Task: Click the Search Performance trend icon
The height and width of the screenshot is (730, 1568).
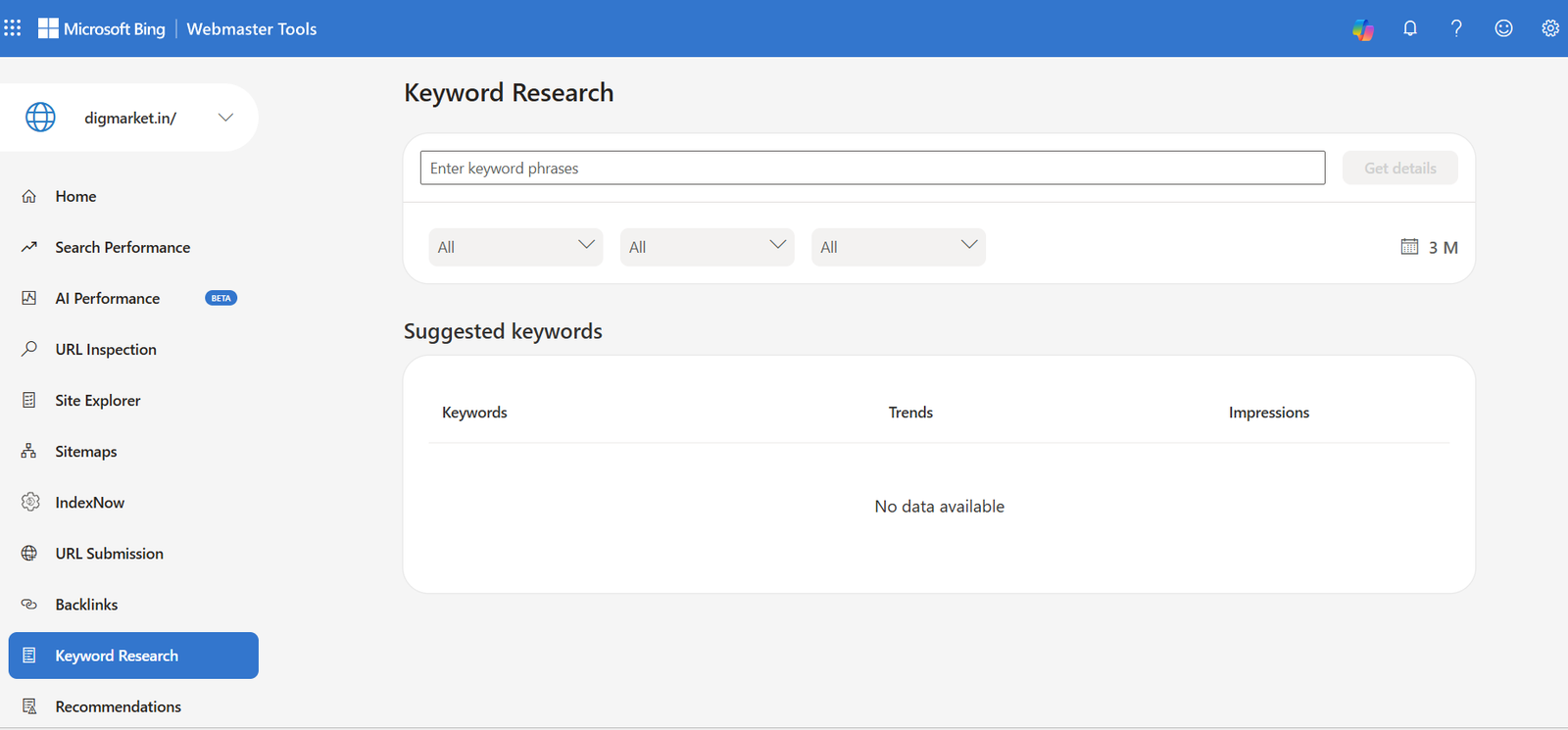Action: coord(29,247)
